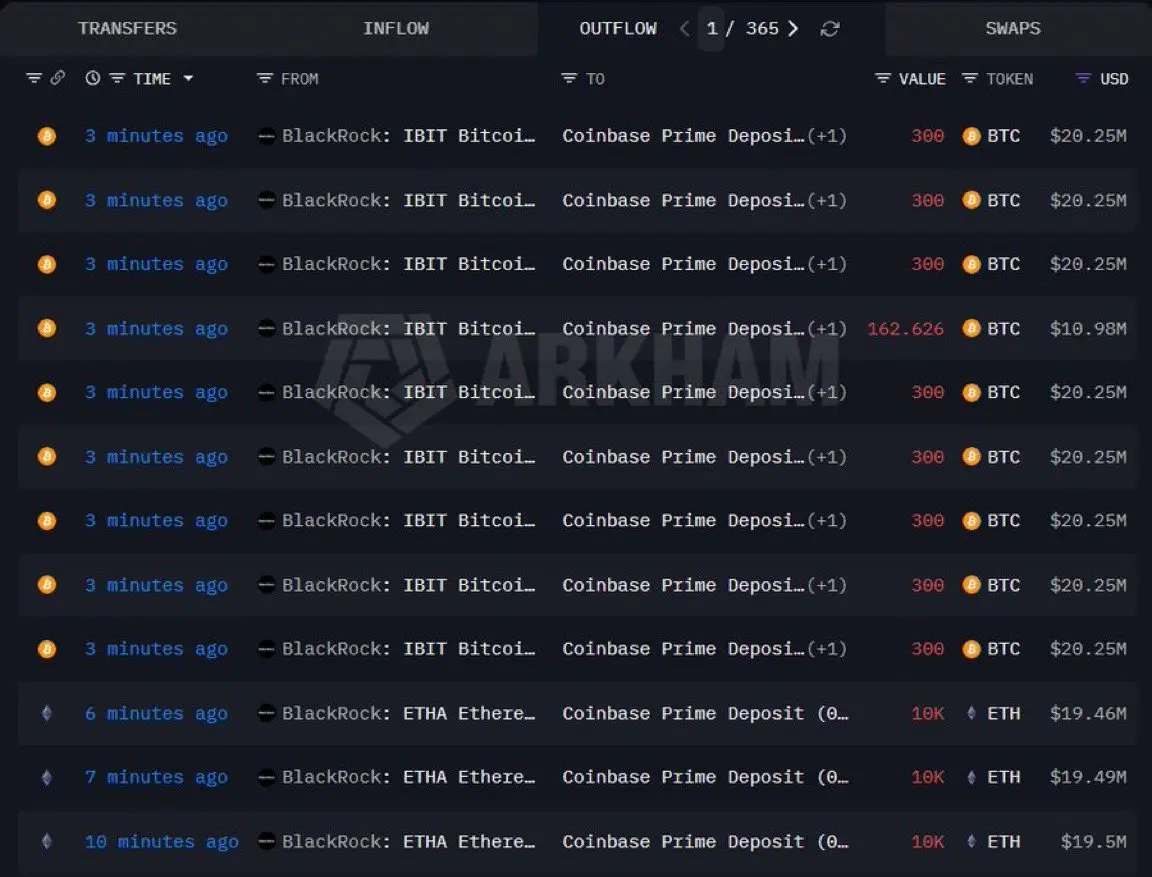Click BlackRock entity logo in the $19.49M row
Image resolution: width=1152 pixels, height=877 pixels.
coord(267,777)
